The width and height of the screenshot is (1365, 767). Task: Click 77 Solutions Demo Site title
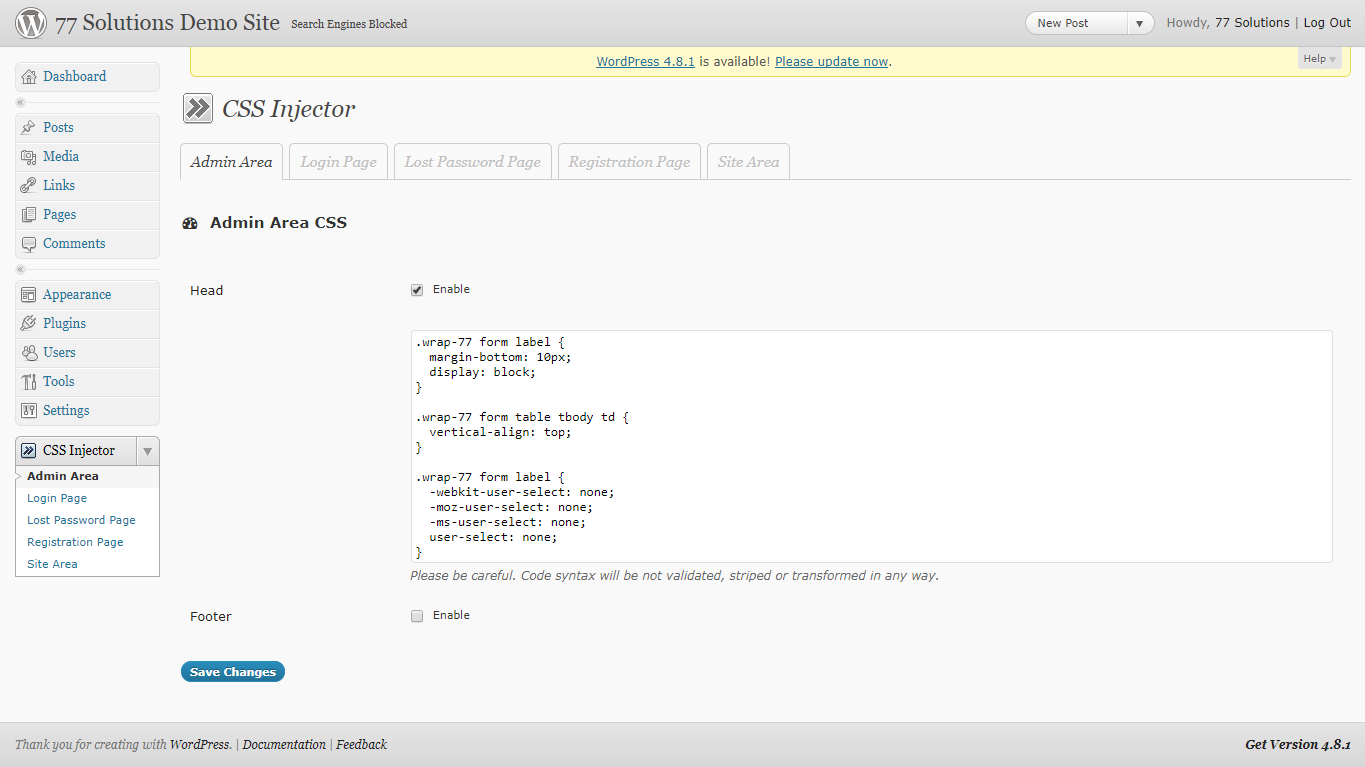click(167, 23)
